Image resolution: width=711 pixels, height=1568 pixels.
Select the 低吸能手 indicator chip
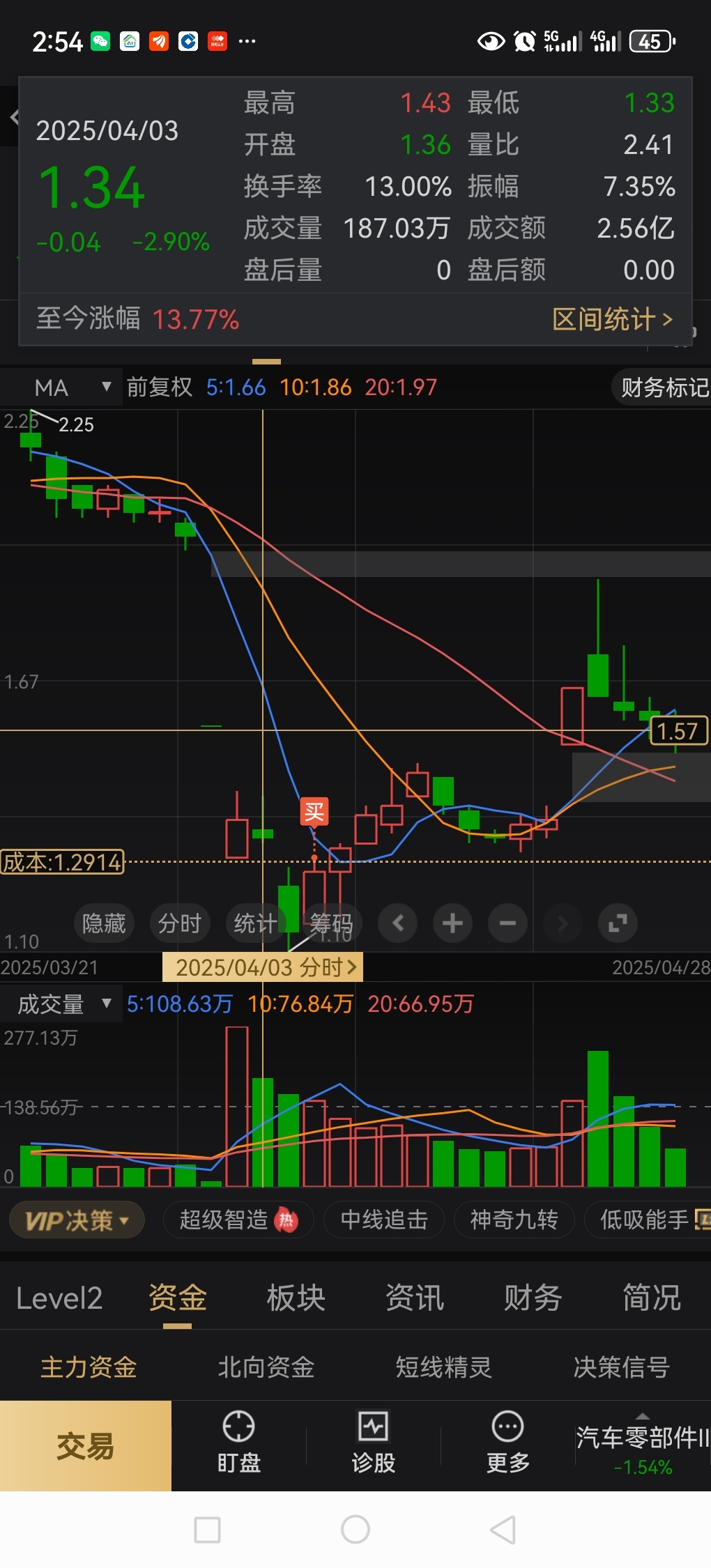648,1220
